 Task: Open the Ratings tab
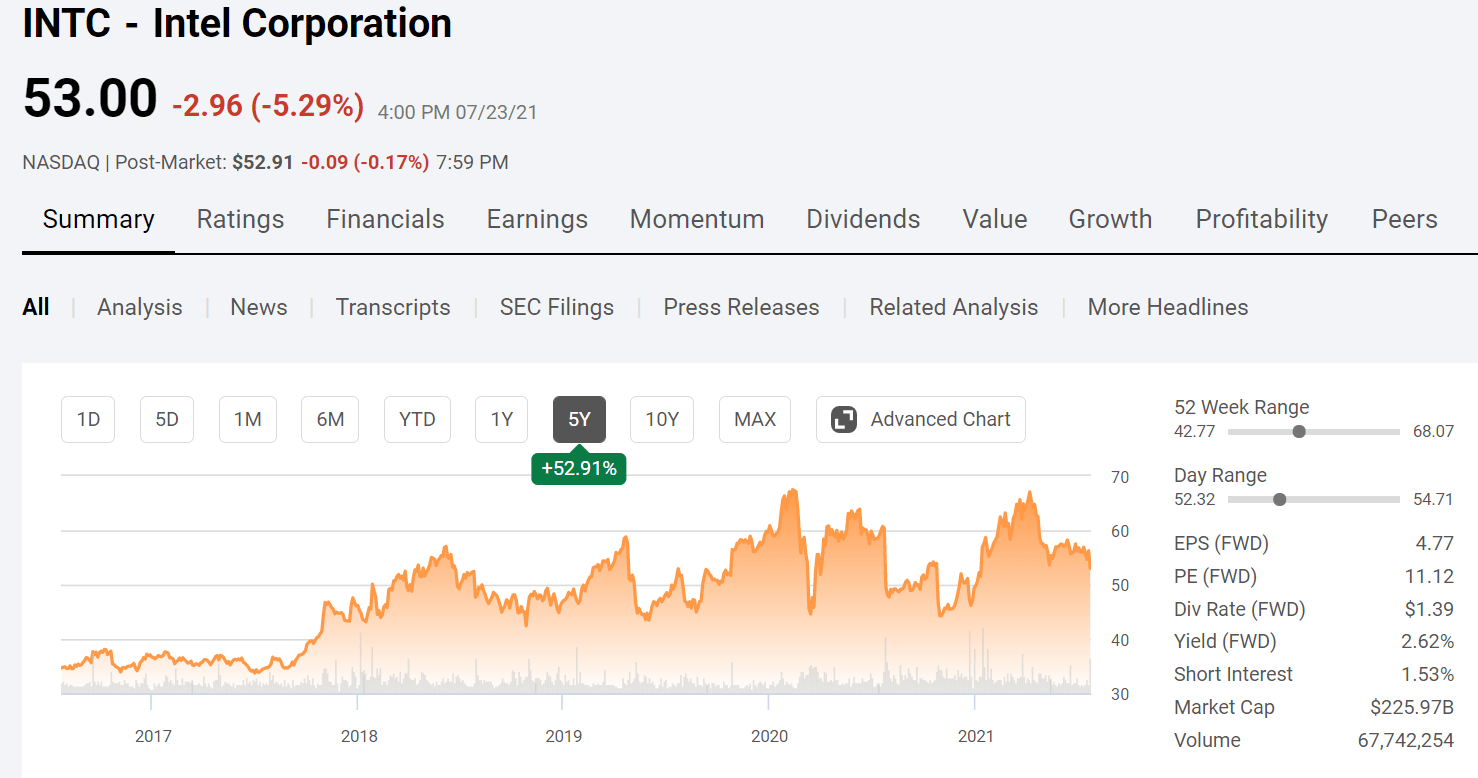[240, 219]
